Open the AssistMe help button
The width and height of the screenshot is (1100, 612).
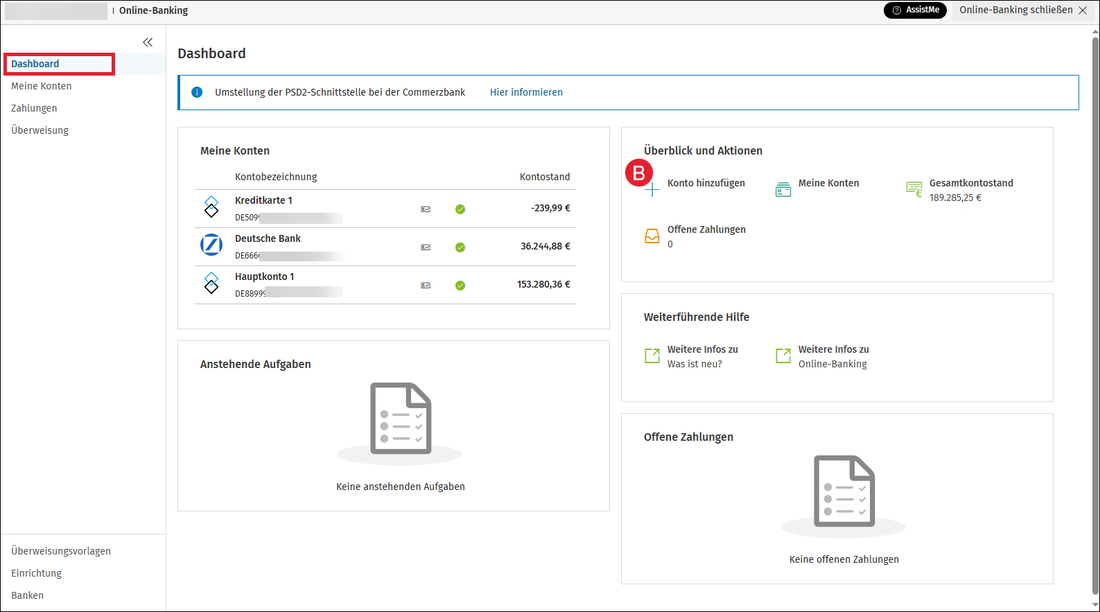(x=915, y=10)
